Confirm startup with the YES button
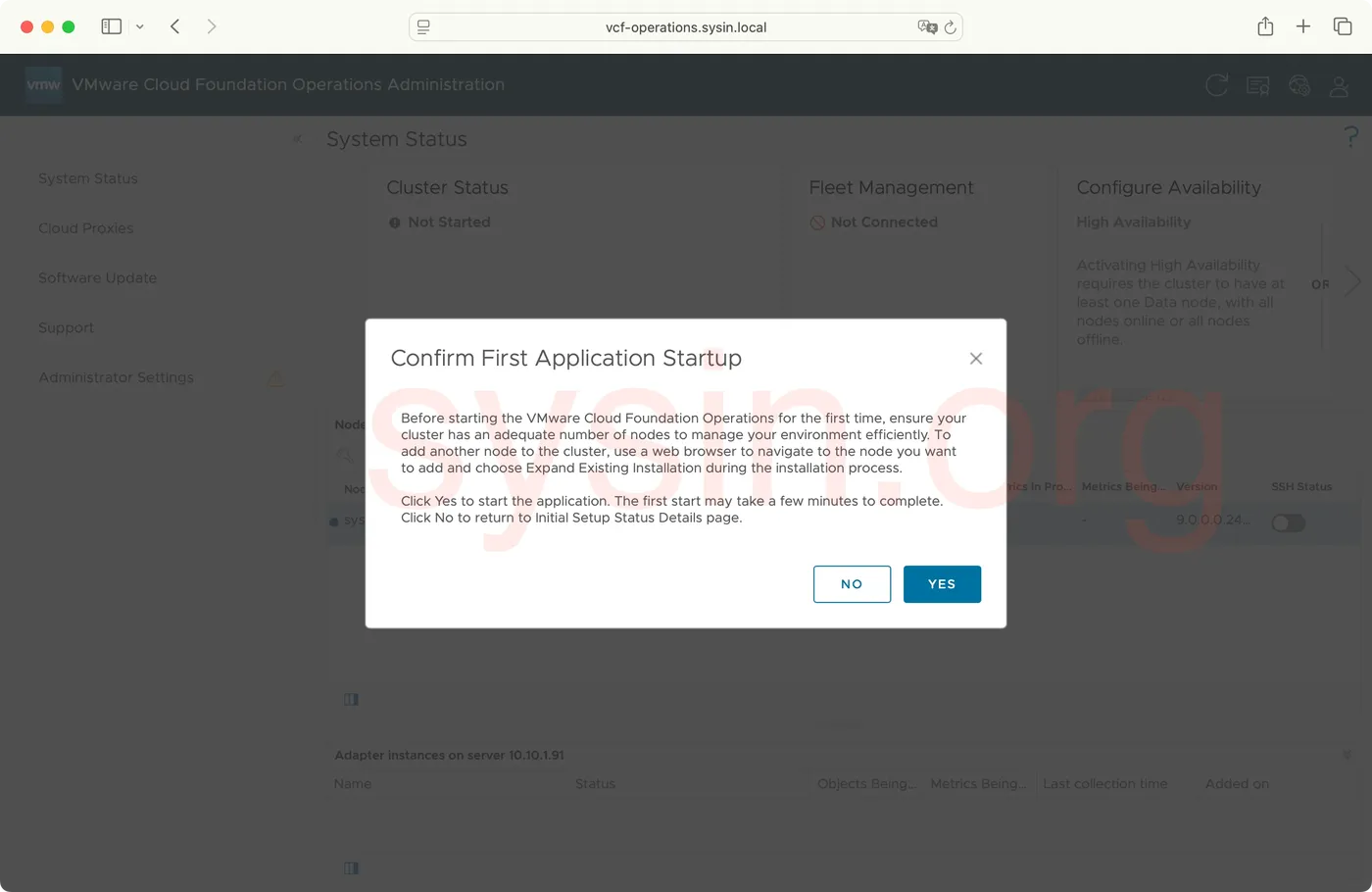This screenshot has height=892, width=1372. 942,584
